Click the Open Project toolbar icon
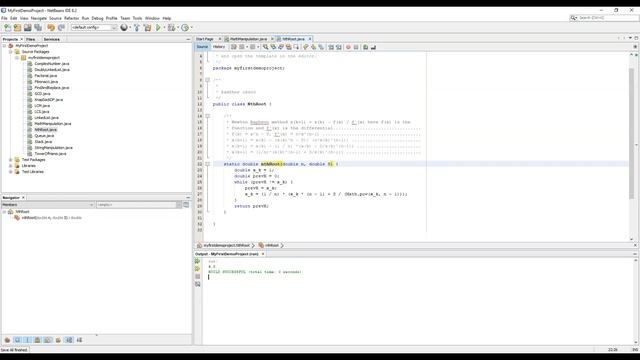 coord(28,28)
